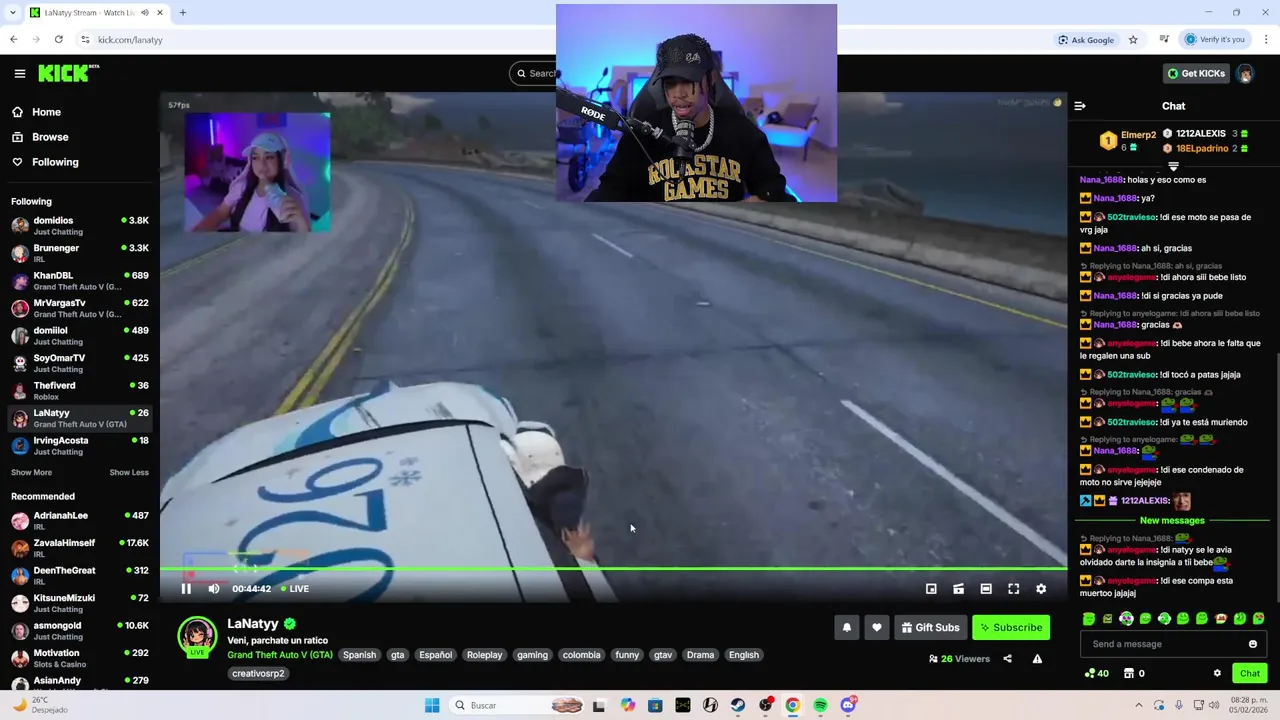
Task: Open the hamburger sidebar menu
Action: 19,73
